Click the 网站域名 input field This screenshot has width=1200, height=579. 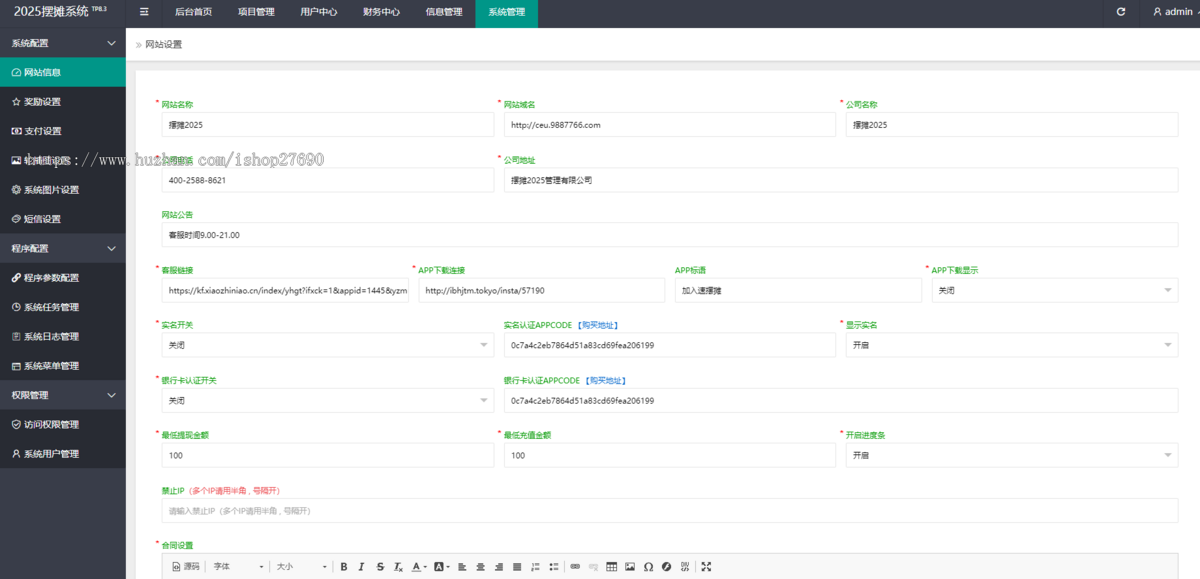click(669, 125)
